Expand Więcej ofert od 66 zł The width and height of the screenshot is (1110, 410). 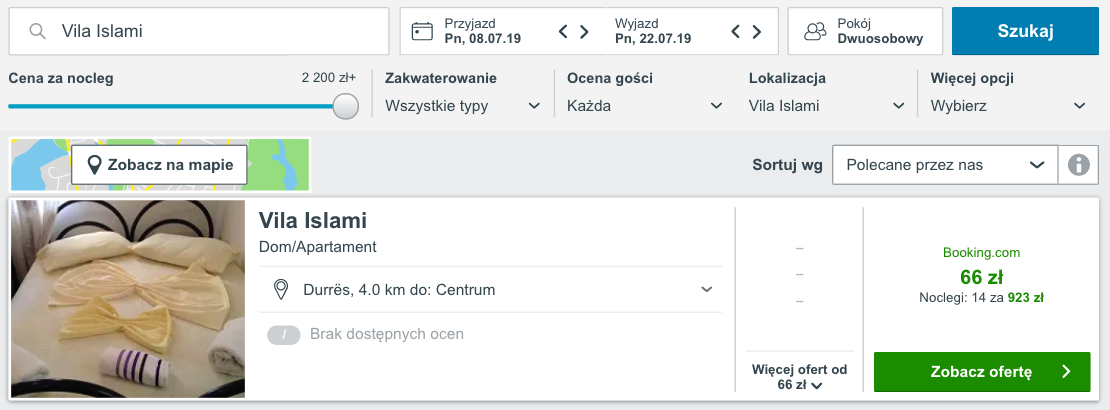pyautogui.click(x=799, y=377)
